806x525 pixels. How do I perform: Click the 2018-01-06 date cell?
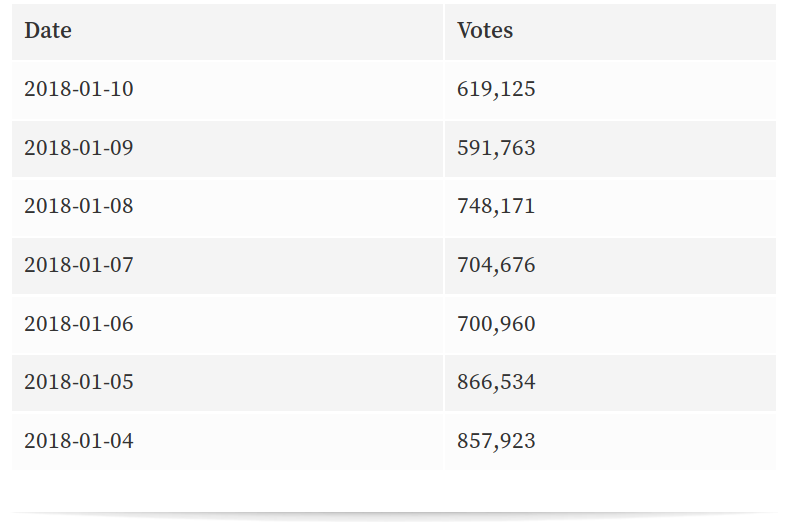(79, 324)
